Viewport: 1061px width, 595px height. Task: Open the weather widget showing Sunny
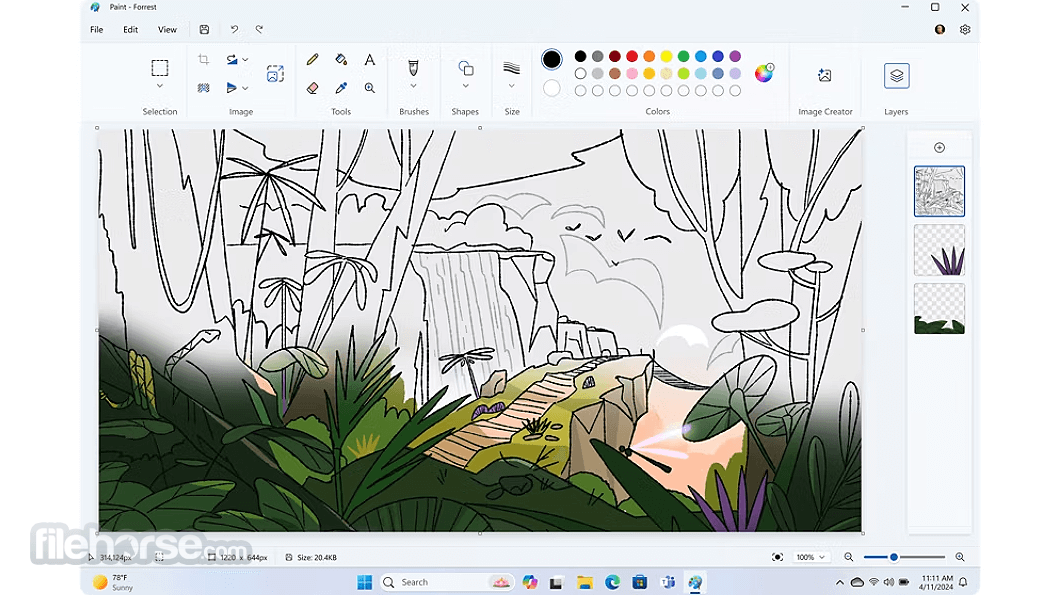pos(114,582)
